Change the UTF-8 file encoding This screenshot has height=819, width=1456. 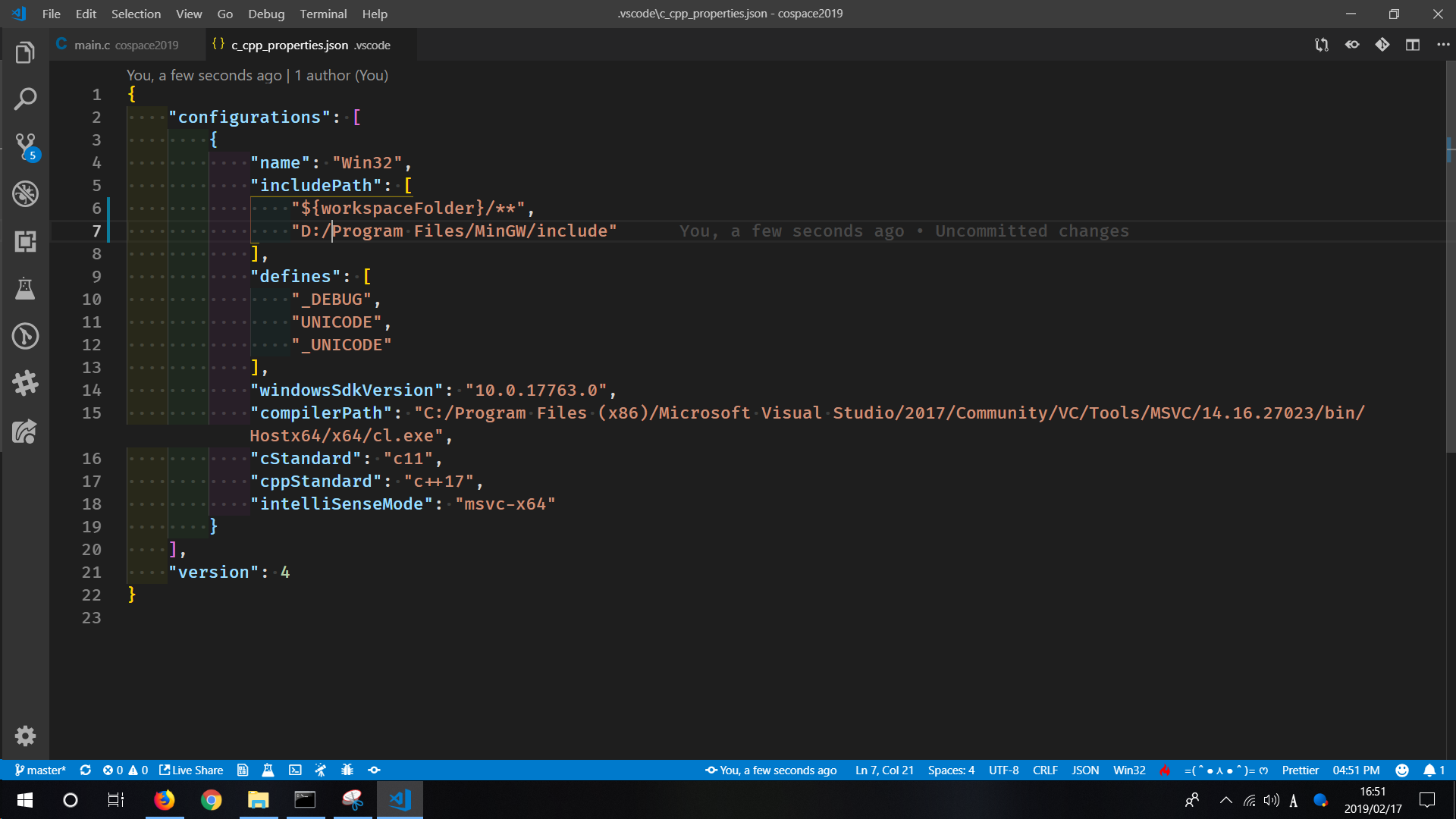(x=1003, y=770)
